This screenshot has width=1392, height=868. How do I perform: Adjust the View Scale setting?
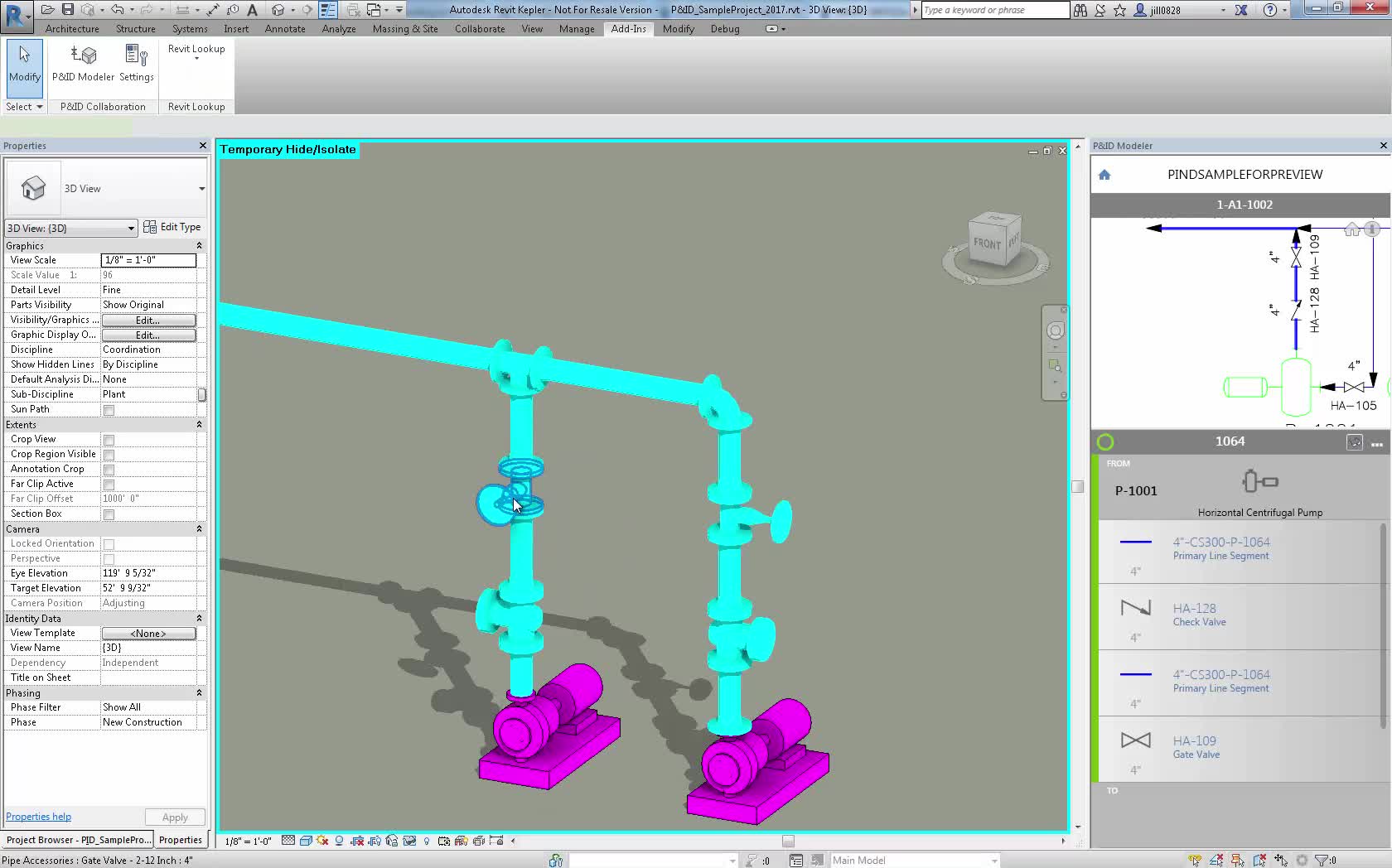[x=148, y=260]
